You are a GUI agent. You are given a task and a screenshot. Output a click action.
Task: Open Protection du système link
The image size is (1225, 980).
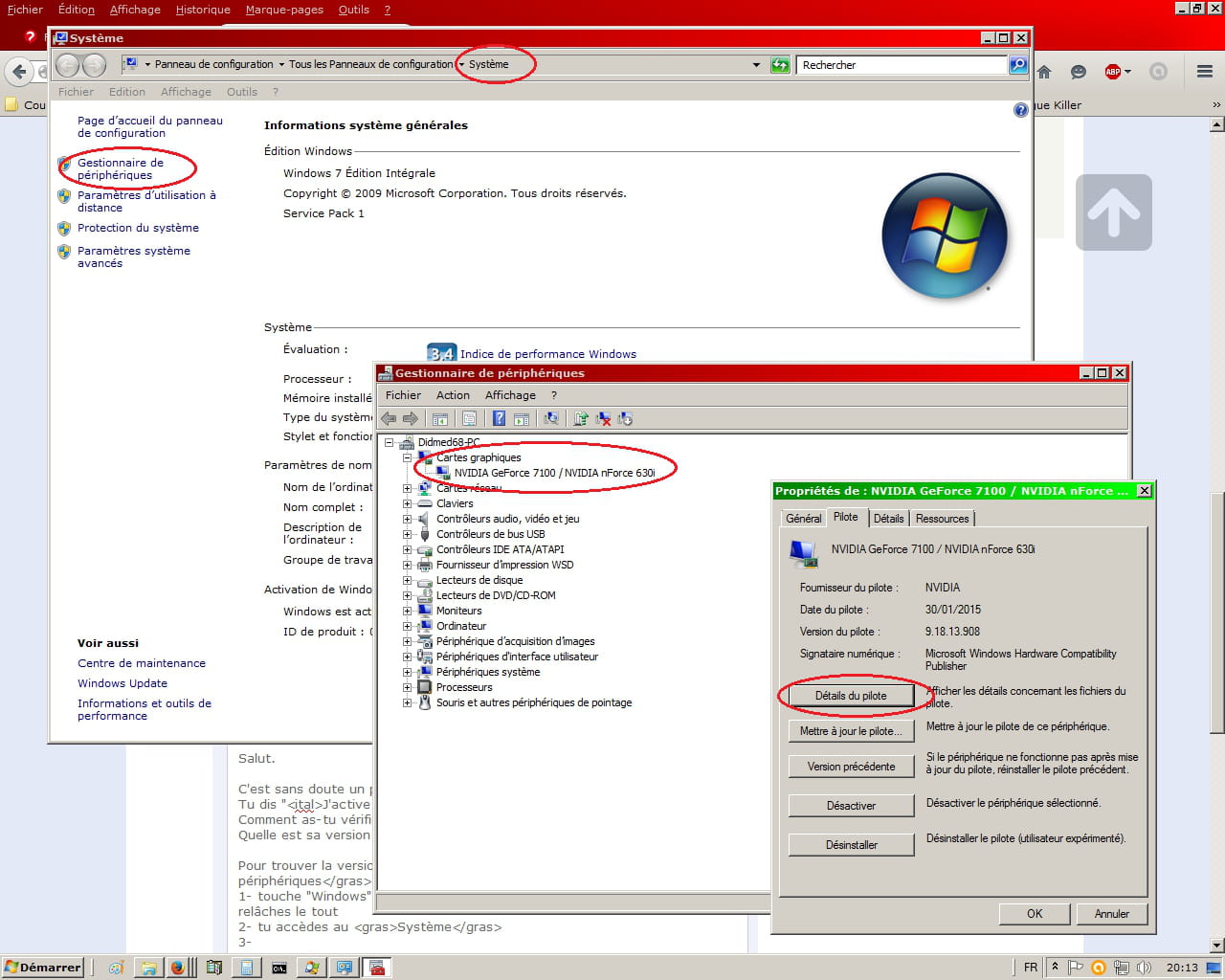pos(138,228)
